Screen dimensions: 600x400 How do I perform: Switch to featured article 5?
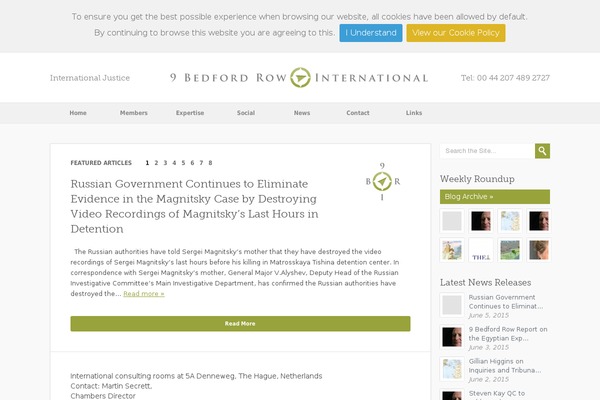(x=183, y=163)
